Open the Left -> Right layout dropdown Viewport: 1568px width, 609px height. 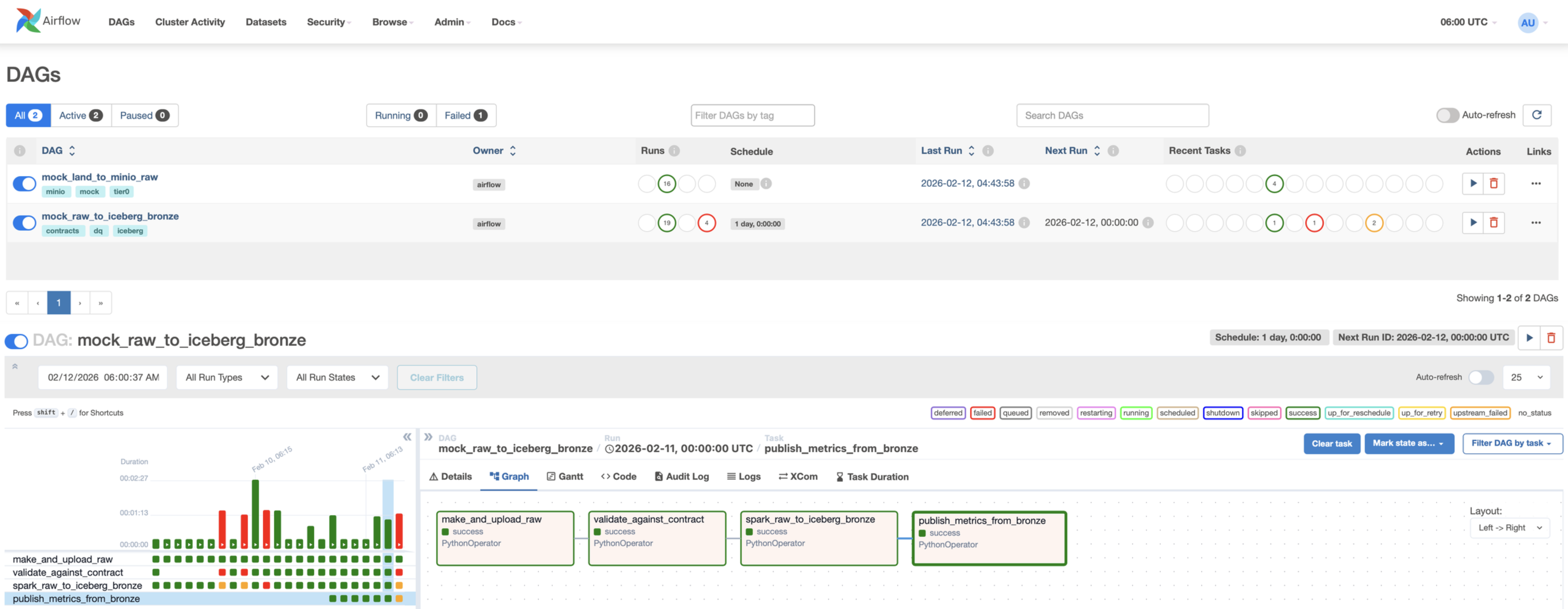tap(1510, 527)
